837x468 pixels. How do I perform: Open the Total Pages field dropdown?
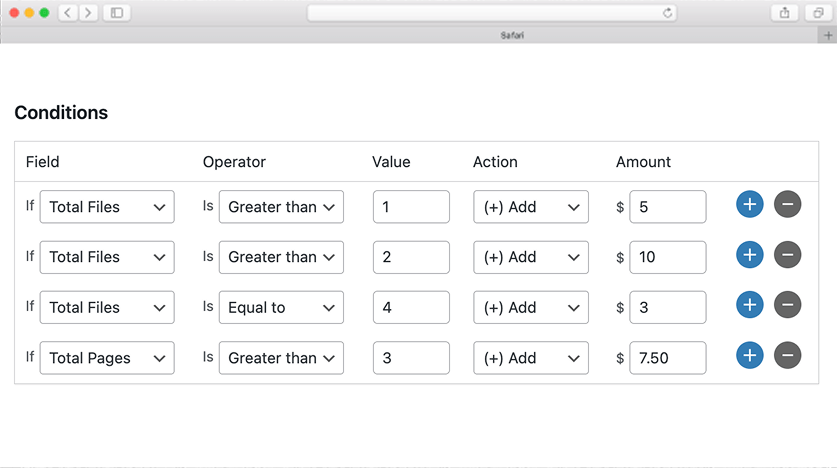click(x=107, y=358)
